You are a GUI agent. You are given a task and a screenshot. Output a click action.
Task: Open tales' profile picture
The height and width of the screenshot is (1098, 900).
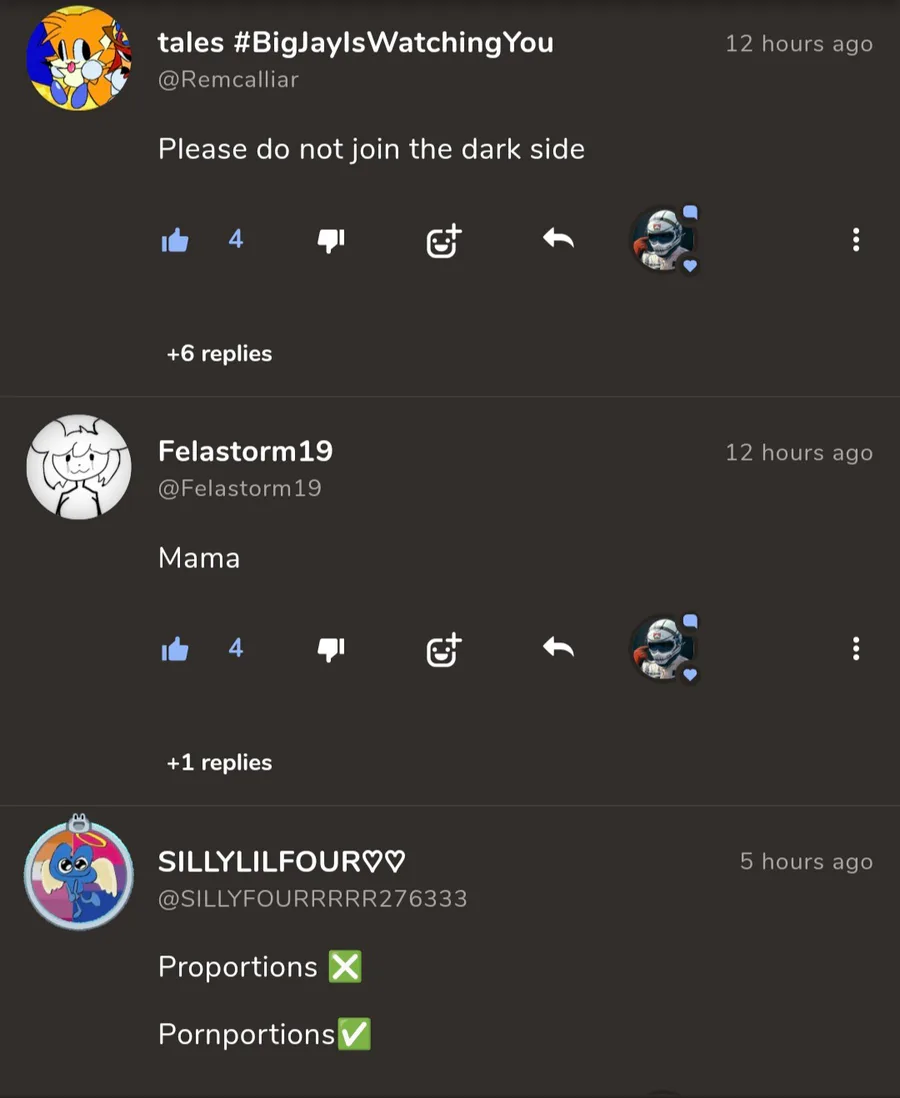coord(78,58)
